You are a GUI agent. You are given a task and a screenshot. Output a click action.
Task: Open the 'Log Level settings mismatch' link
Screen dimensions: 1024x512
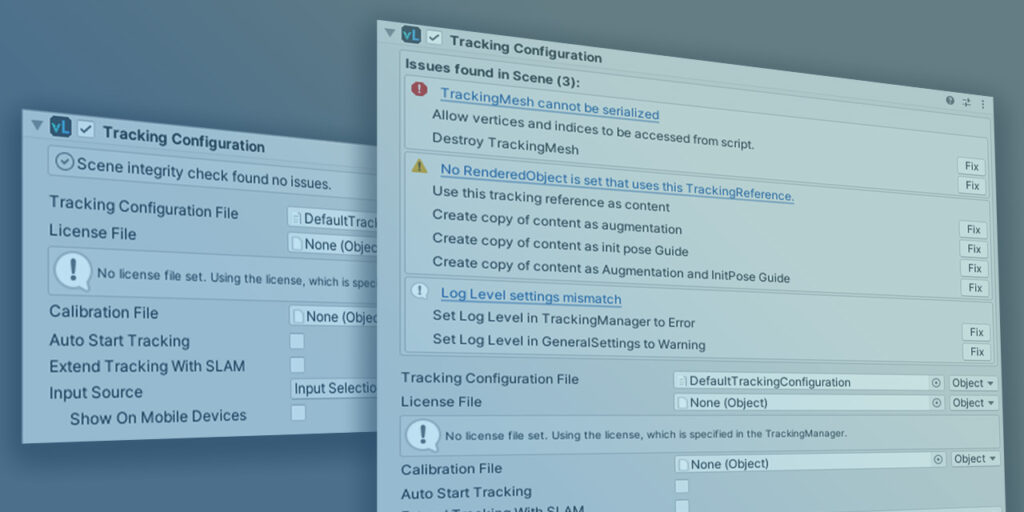(x=531, y=297)
